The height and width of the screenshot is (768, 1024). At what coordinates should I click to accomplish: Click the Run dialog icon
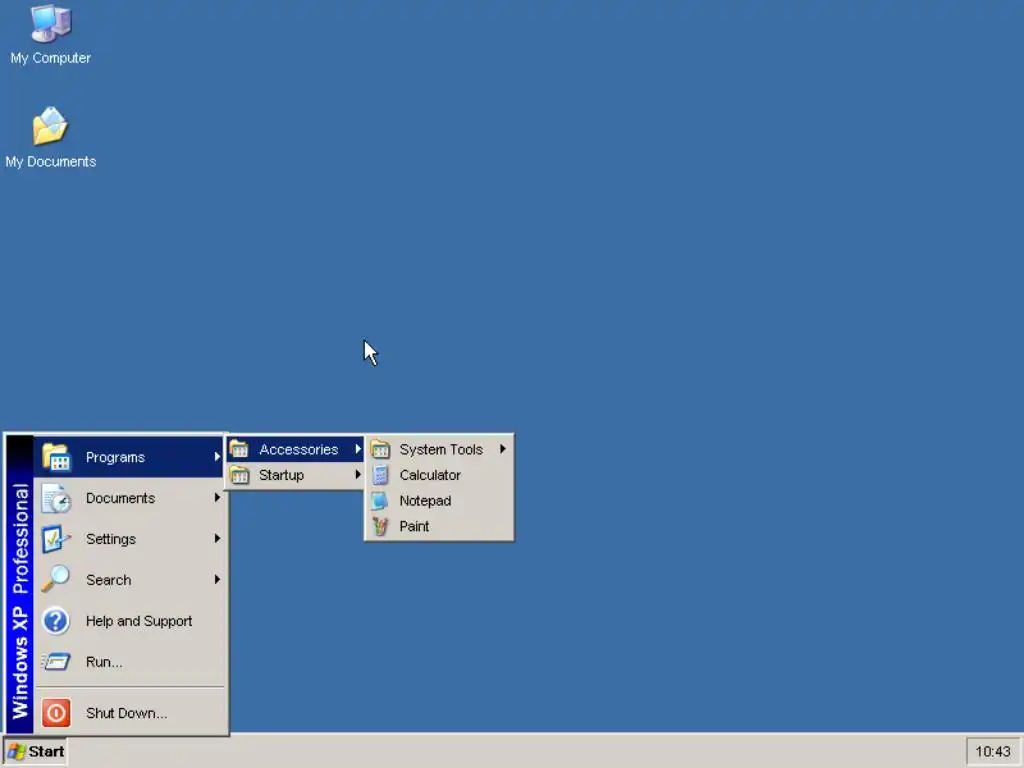pos(56,662)
